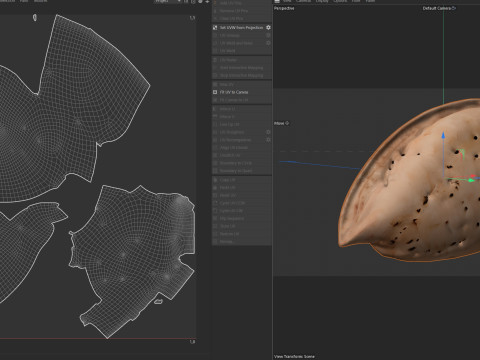
Task: Click the Perspective viewport label
Action: click(284, 8)
